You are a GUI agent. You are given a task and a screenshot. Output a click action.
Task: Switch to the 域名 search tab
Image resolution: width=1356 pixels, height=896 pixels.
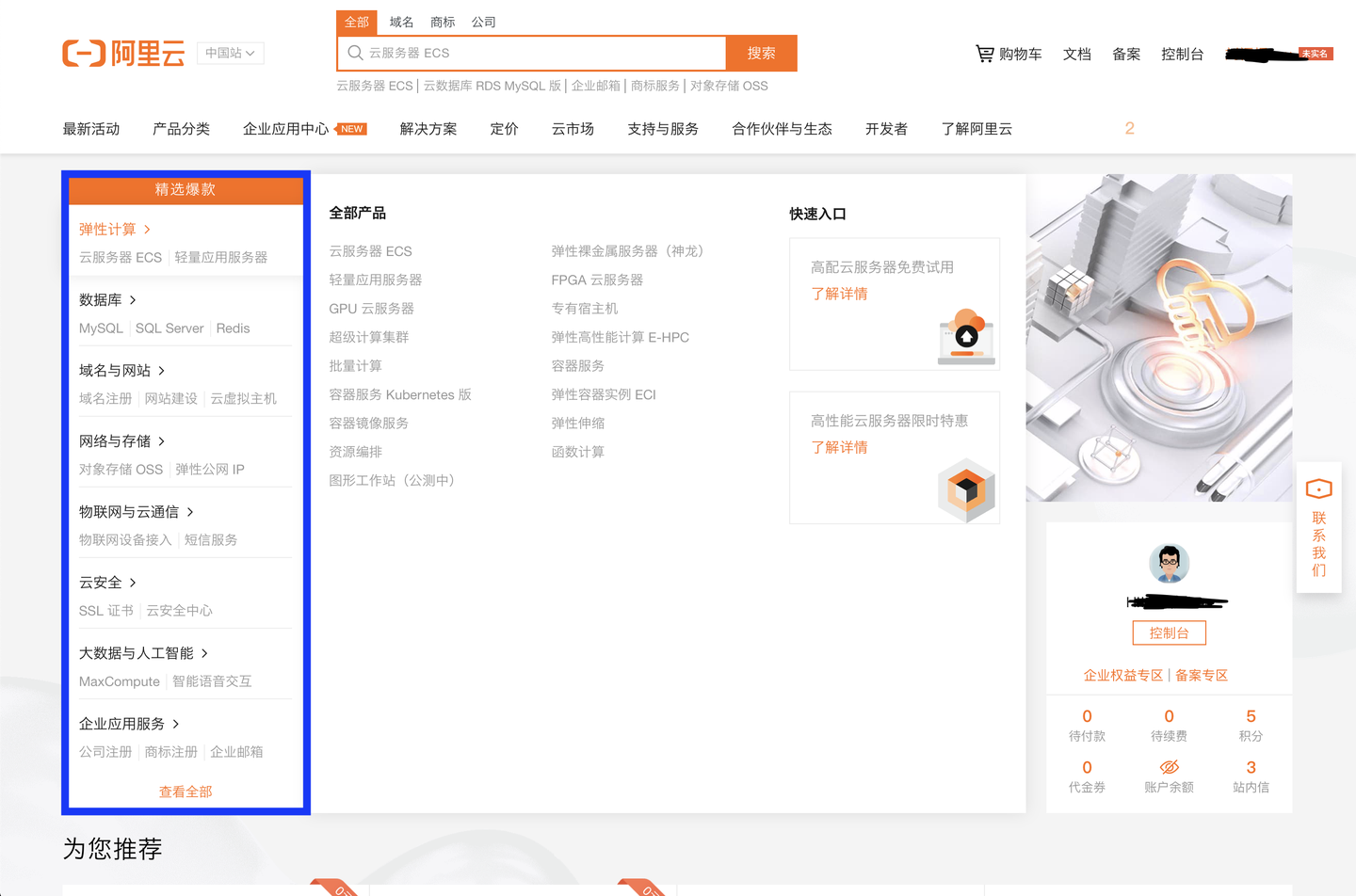pos(400,22)
